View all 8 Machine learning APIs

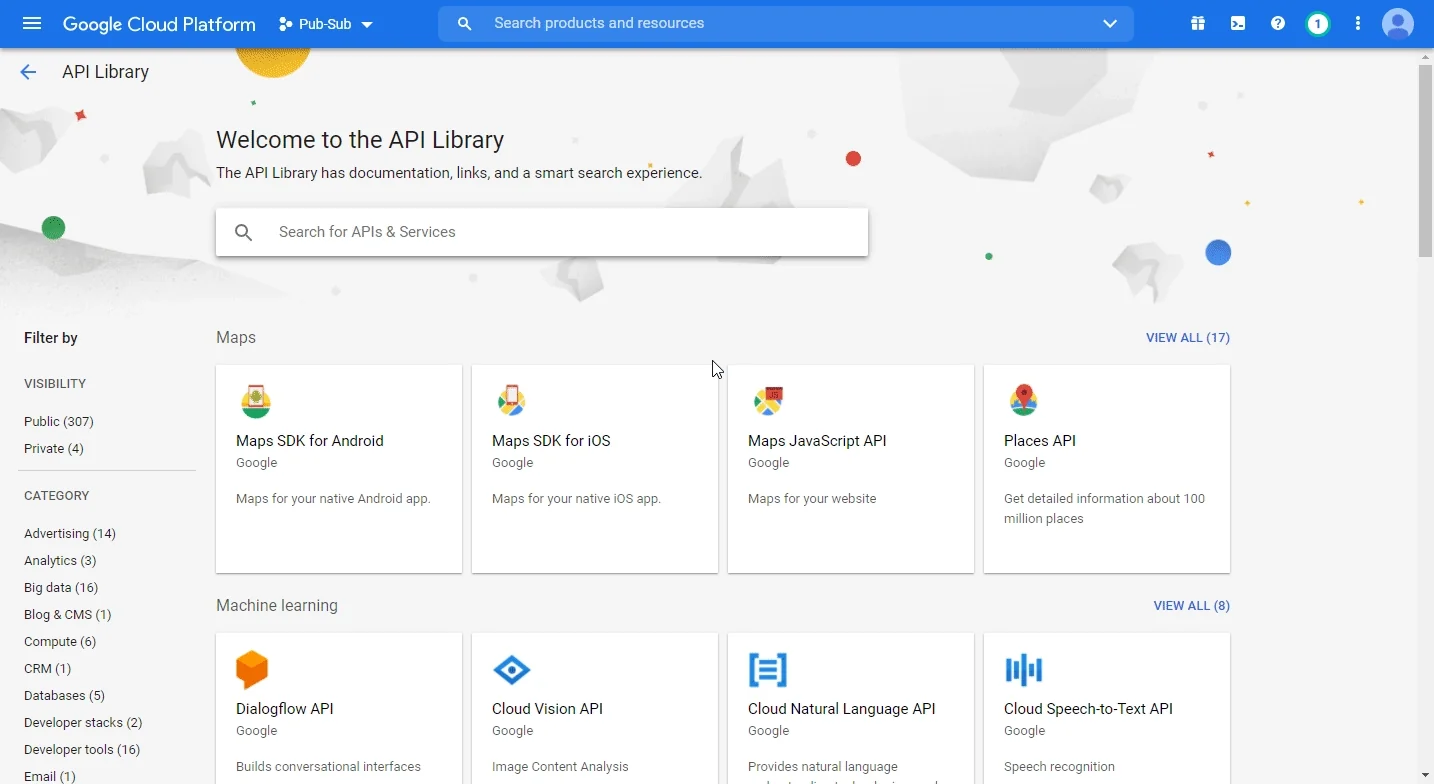1192,606
